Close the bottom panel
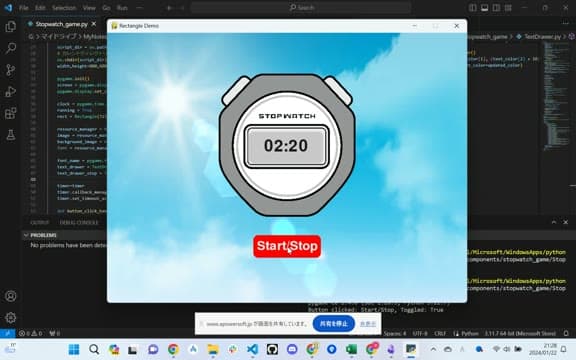576x360 pixels. [x=565, y=222]
